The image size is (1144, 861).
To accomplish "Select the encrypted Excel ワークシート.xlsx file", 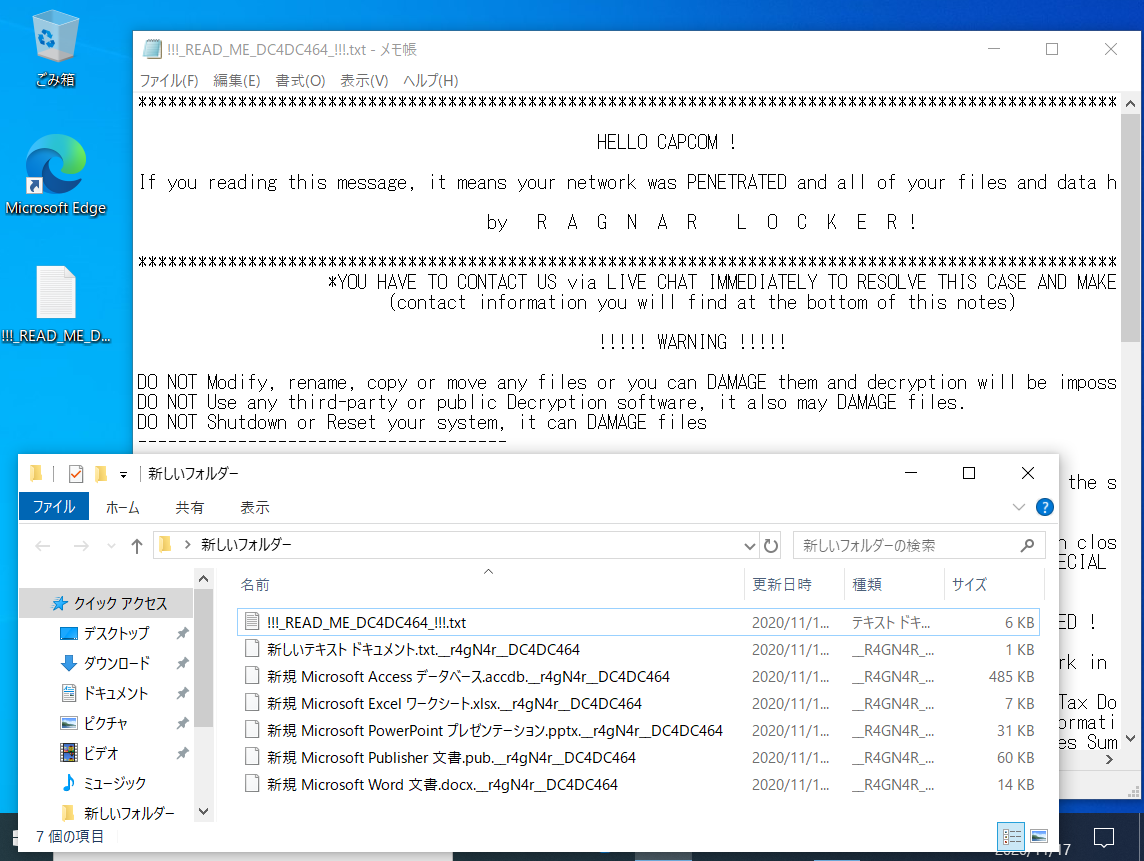I will click(454, 703).
